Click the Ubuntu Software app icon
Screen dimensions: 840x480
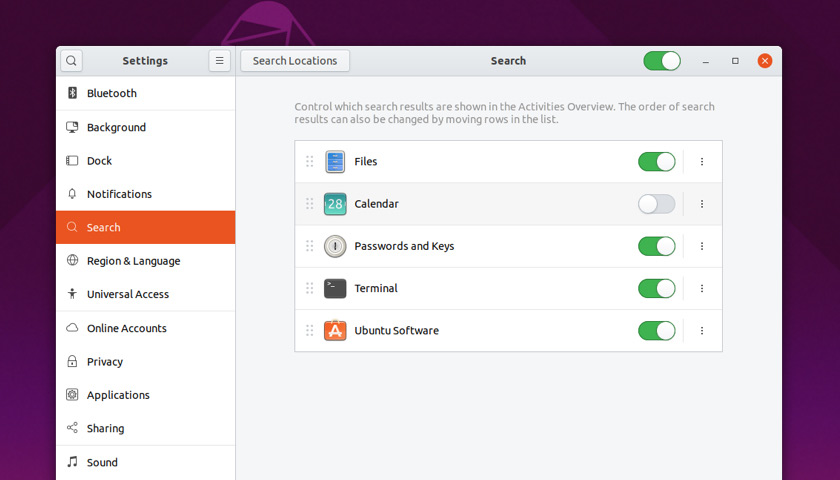click(x=335, y=331)
